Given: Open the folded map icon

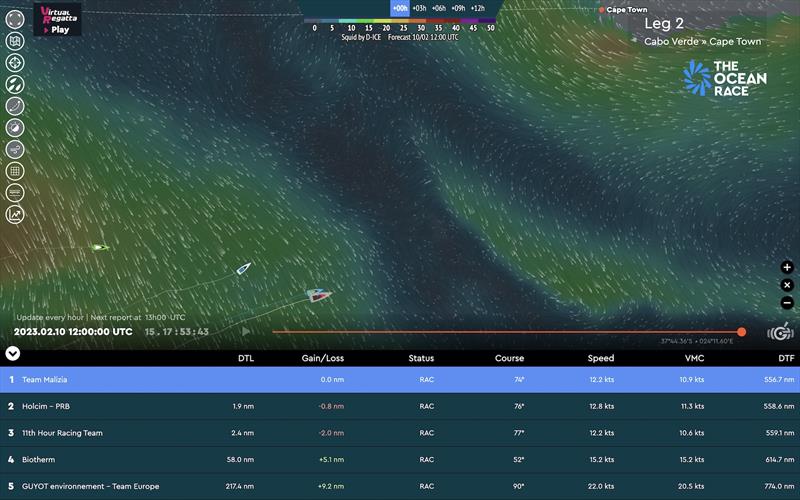Looking at the screenshot, I should pyautogui.click(x=15, y=41).
